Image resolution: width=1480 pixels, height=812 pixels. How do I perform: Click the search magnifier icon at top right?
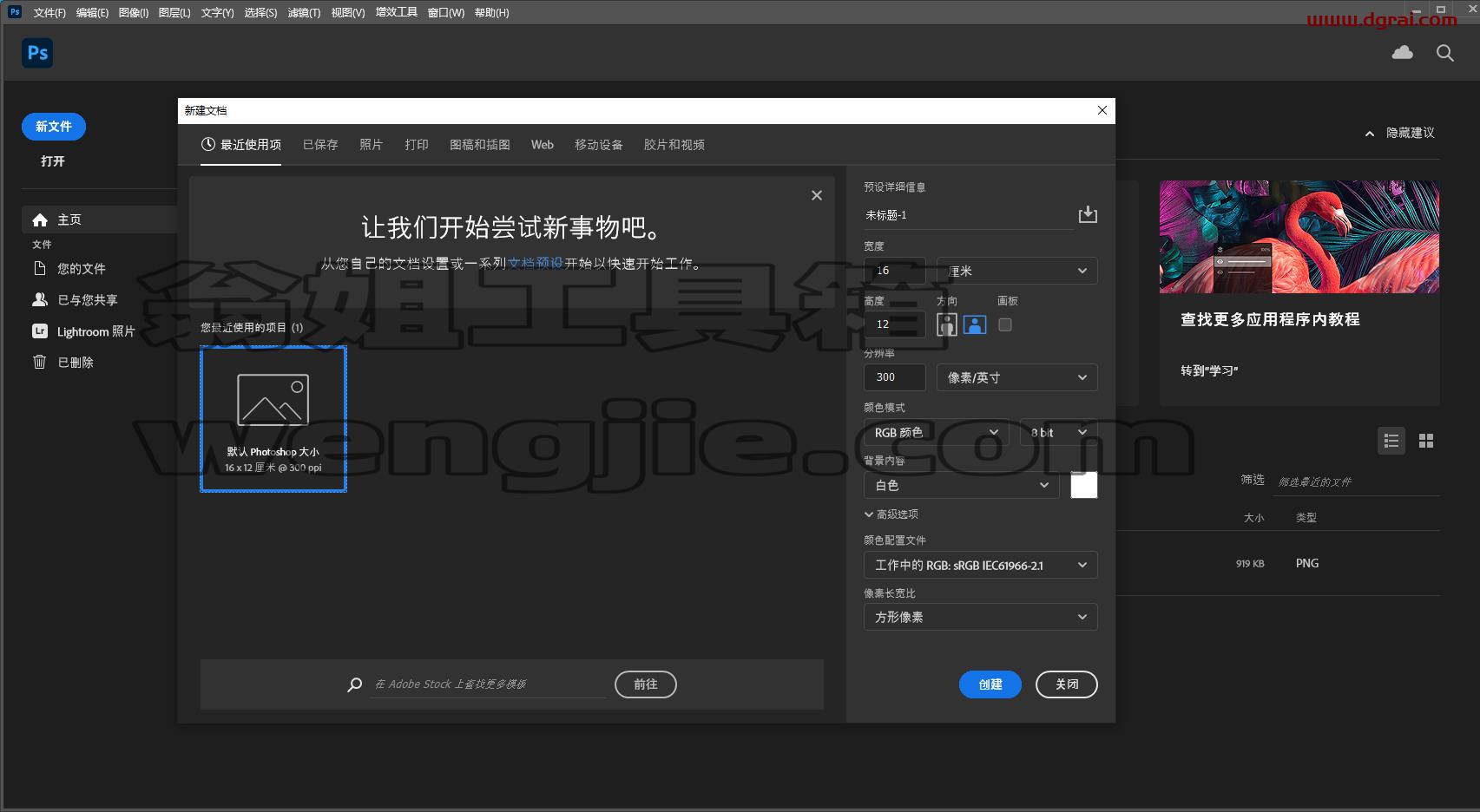click(x=1445, y=53)
